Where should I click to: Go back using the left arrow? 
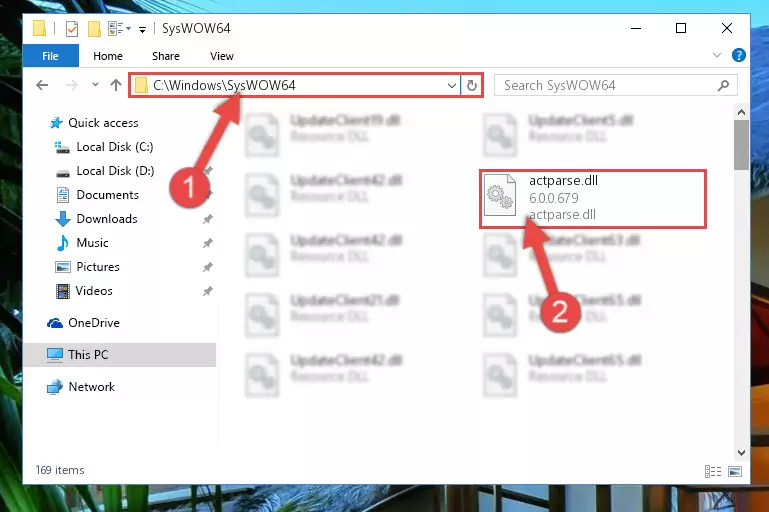coord(43,85)
